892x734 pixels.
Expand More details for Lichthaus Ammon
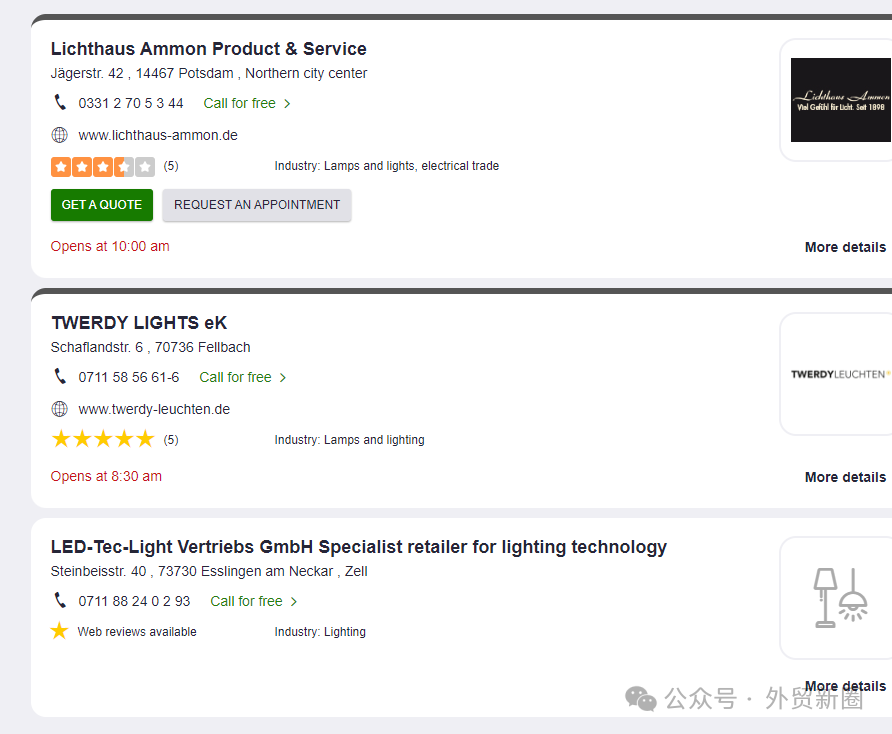(845, 247)
